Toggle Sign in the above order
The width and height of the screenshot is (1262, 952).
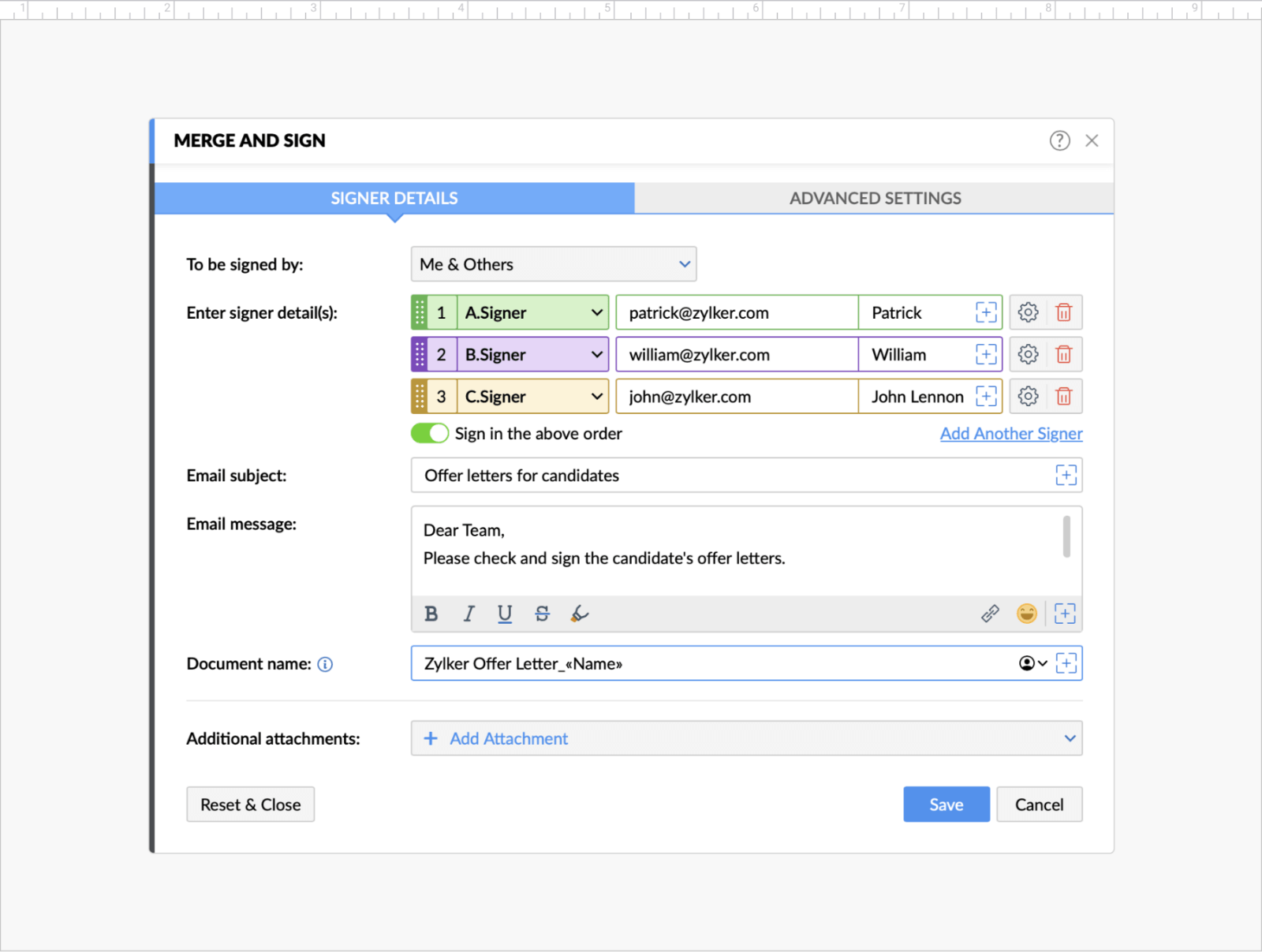tap(430, 434)
